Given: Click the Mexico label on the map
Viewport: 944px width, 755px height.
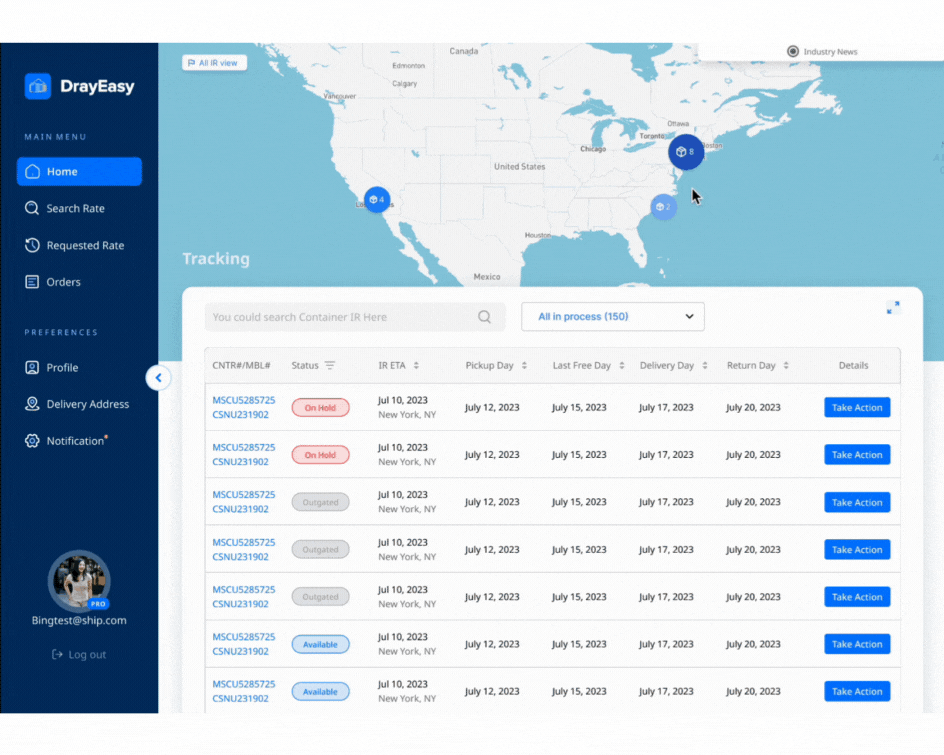Looking at the screenshot, I should point(487,277).
